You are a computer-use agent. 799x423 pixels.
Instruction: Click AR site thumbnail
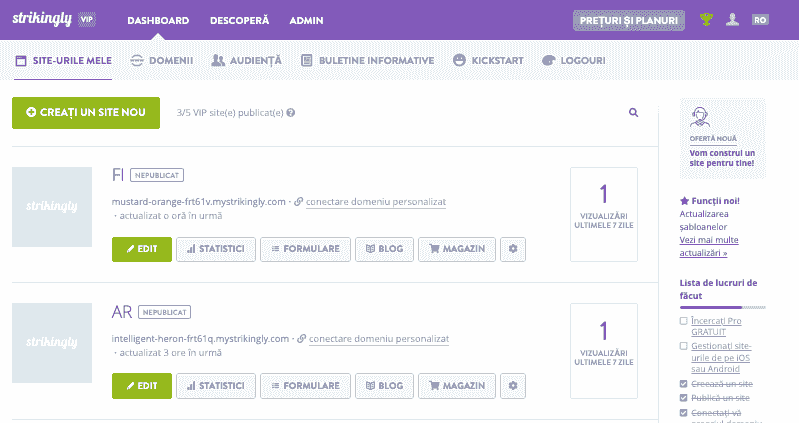[x=52, y=343]
